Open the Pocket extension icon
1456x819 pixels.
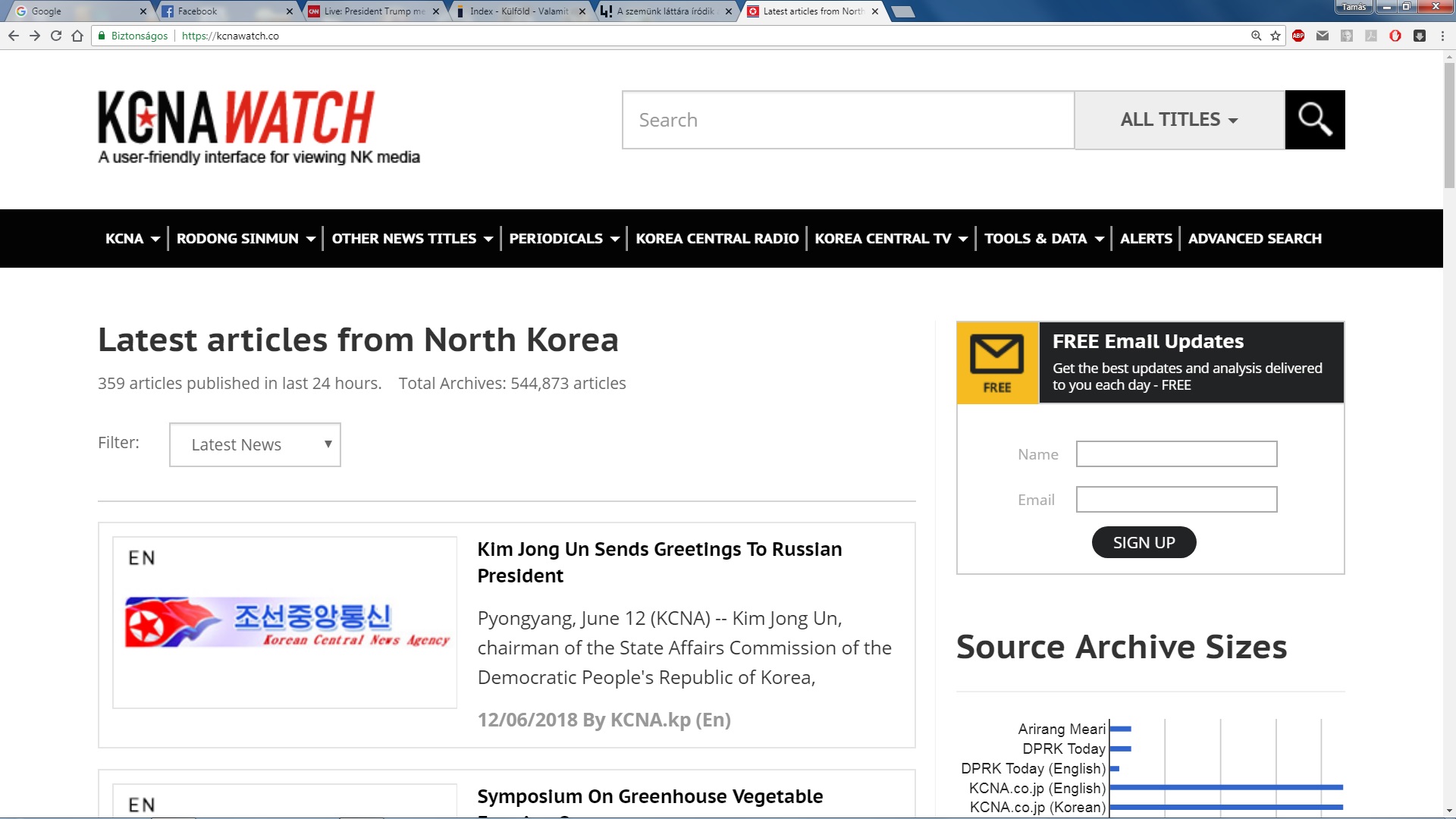(x=1420, y=36)
